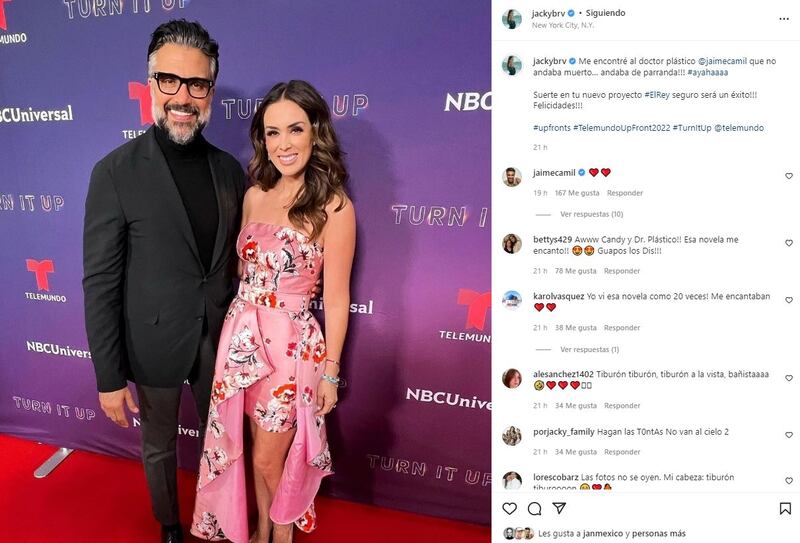This screenshot has height=543, width=800.
Task: Like karolvasquez's comment
Action: click(789, 300)
